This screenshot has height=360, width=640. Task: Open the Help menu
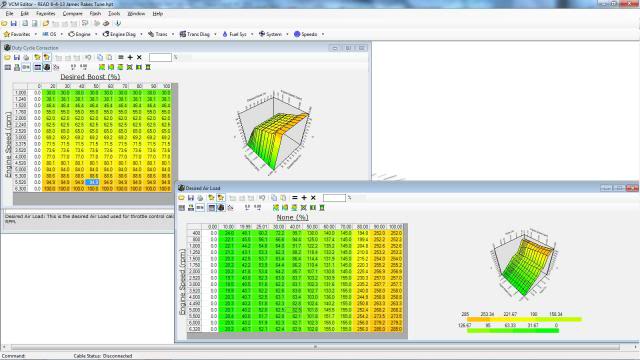(158, 13)
